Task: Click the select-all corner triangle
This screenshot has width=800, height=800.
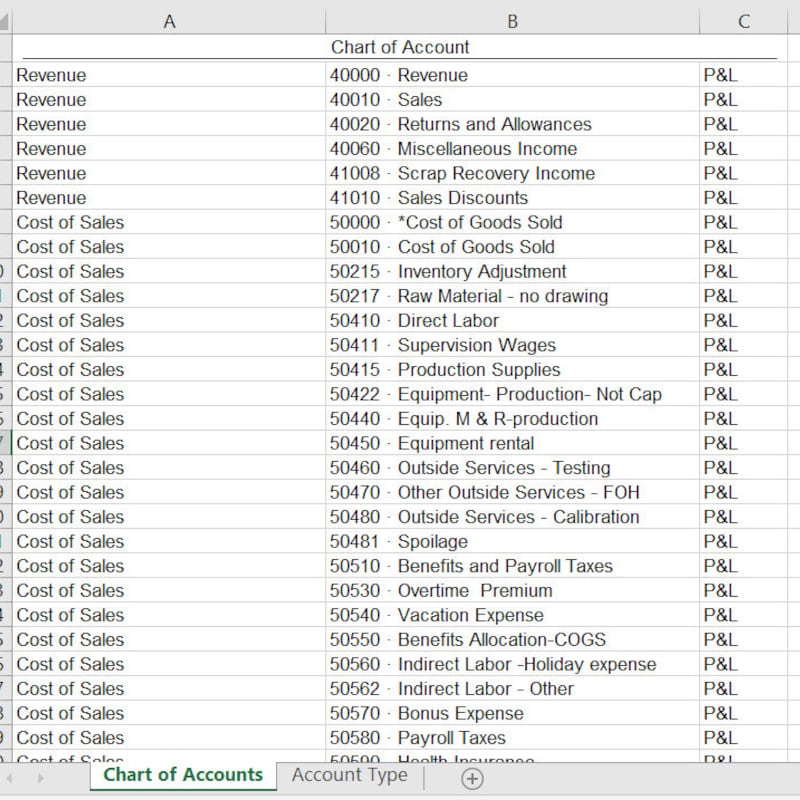Action: point(4,21)
